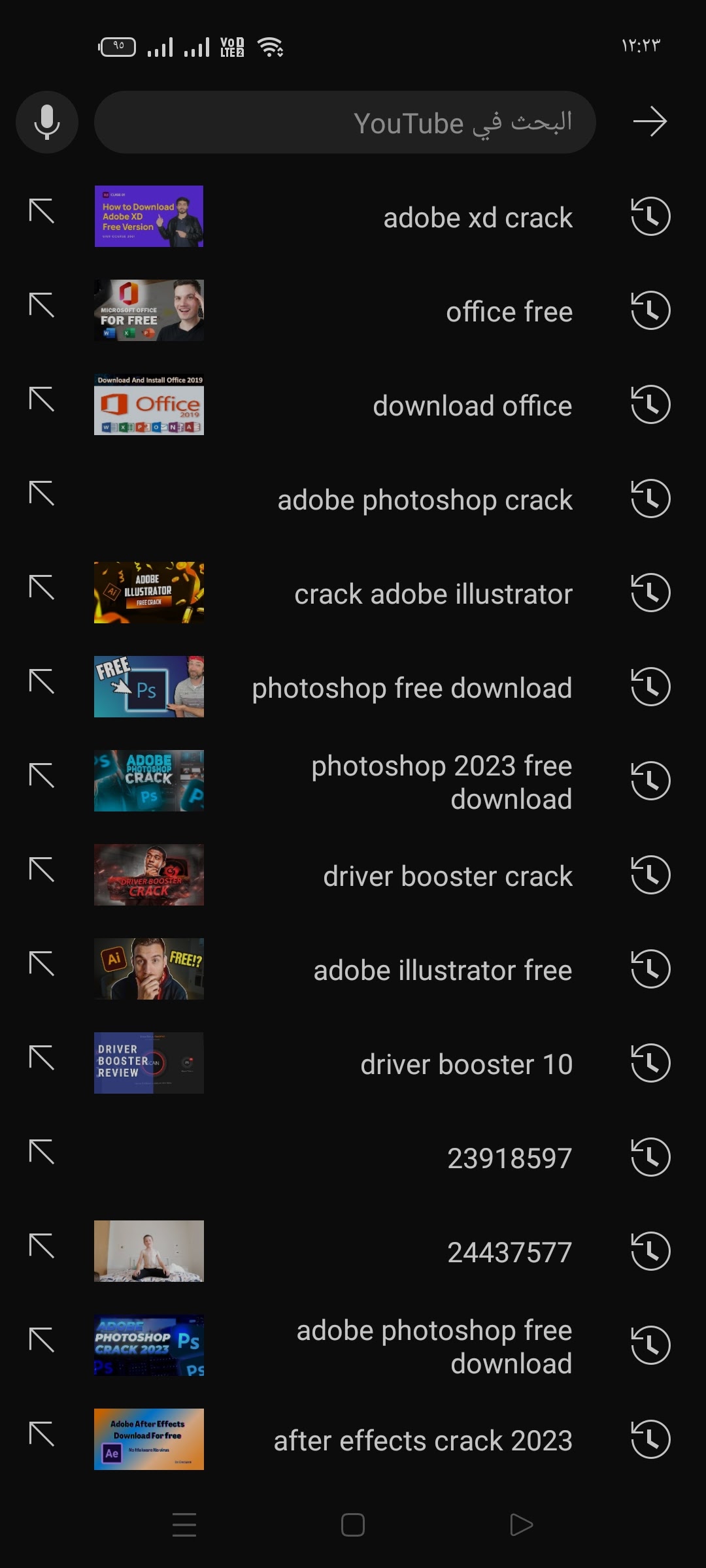Tap history clock icon for 'crack adobe illustrator'

point(650,593)
